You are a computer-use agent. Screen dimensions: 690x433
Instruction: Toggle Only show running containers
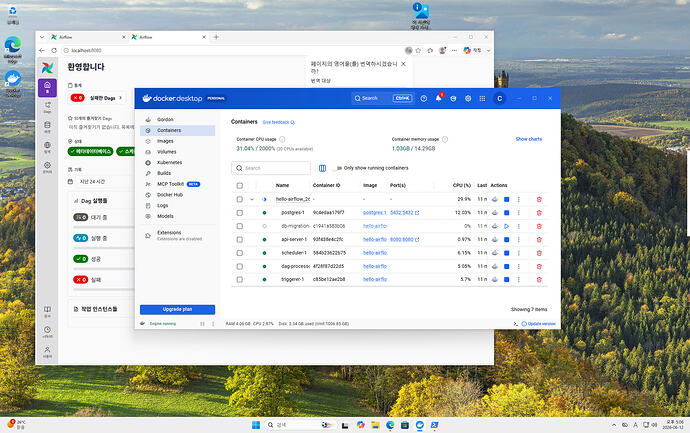pyautogui.click(x=337, y=168)
